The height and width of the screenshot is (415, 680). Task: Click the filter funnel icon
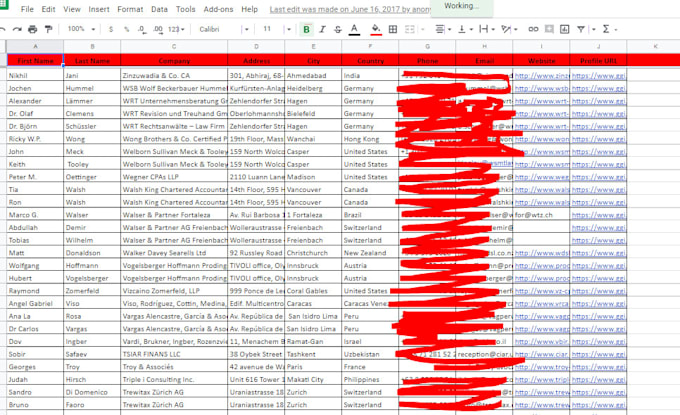[581, 29]
